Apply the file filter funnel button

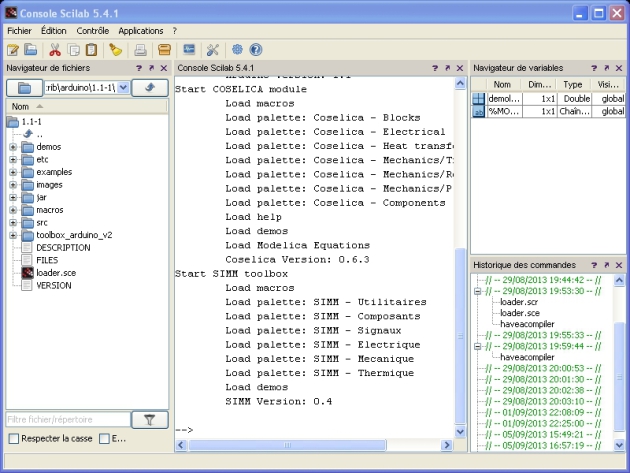point(149,420)
